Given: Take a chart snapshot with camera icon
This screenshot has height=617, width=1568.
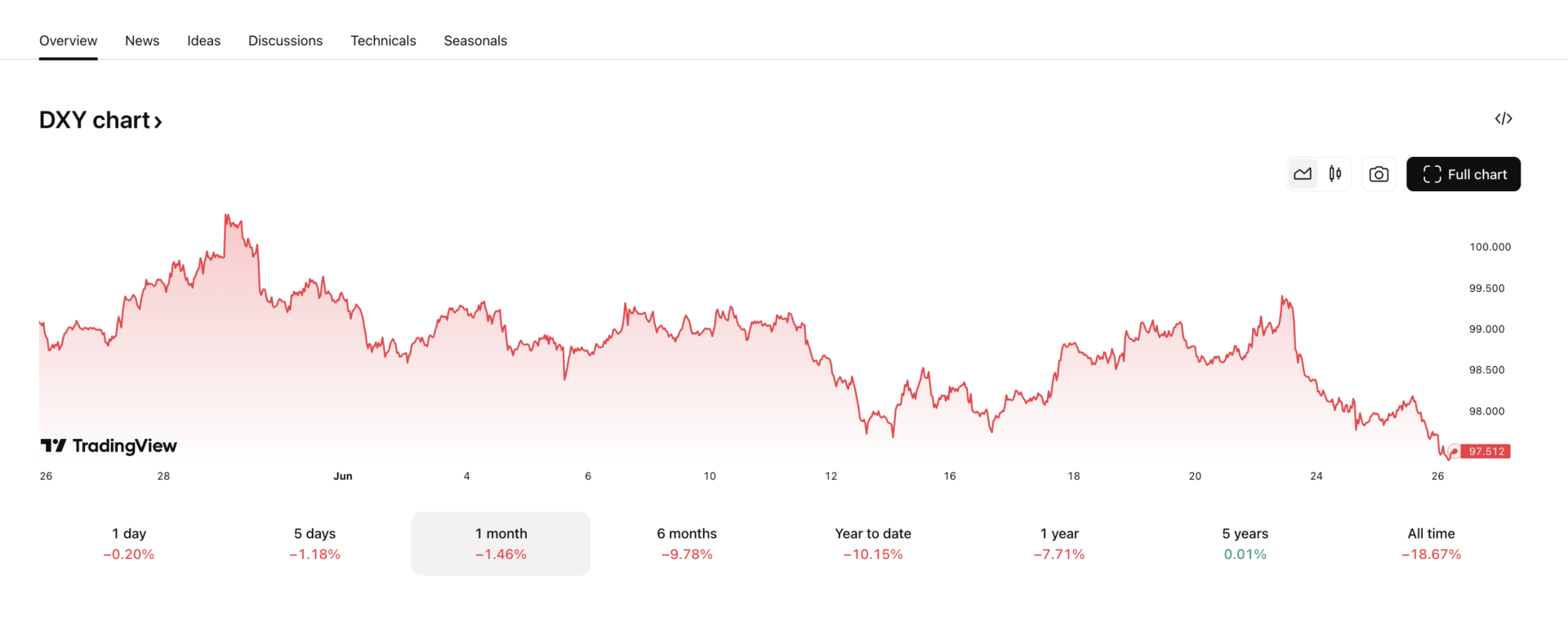Looking at the screenshot, I should [x=1379, y=174].
